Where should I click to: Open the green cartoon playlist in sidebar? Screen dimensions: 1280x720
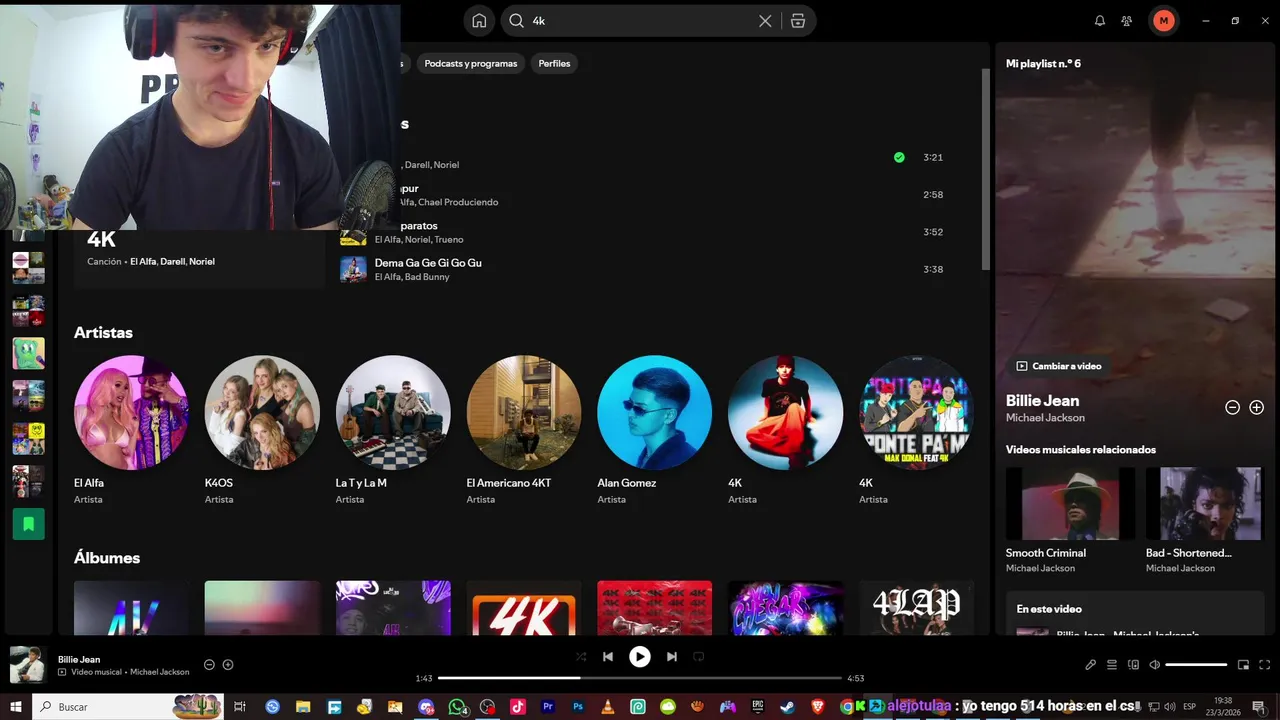[x=28, y=353]
